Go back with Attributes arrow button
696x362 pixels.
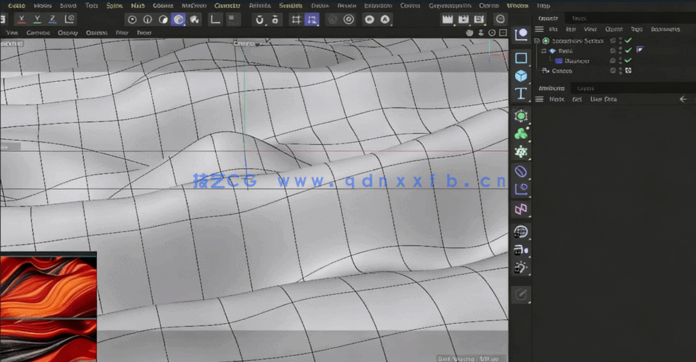pyautogui.click(x=683, y=99)
